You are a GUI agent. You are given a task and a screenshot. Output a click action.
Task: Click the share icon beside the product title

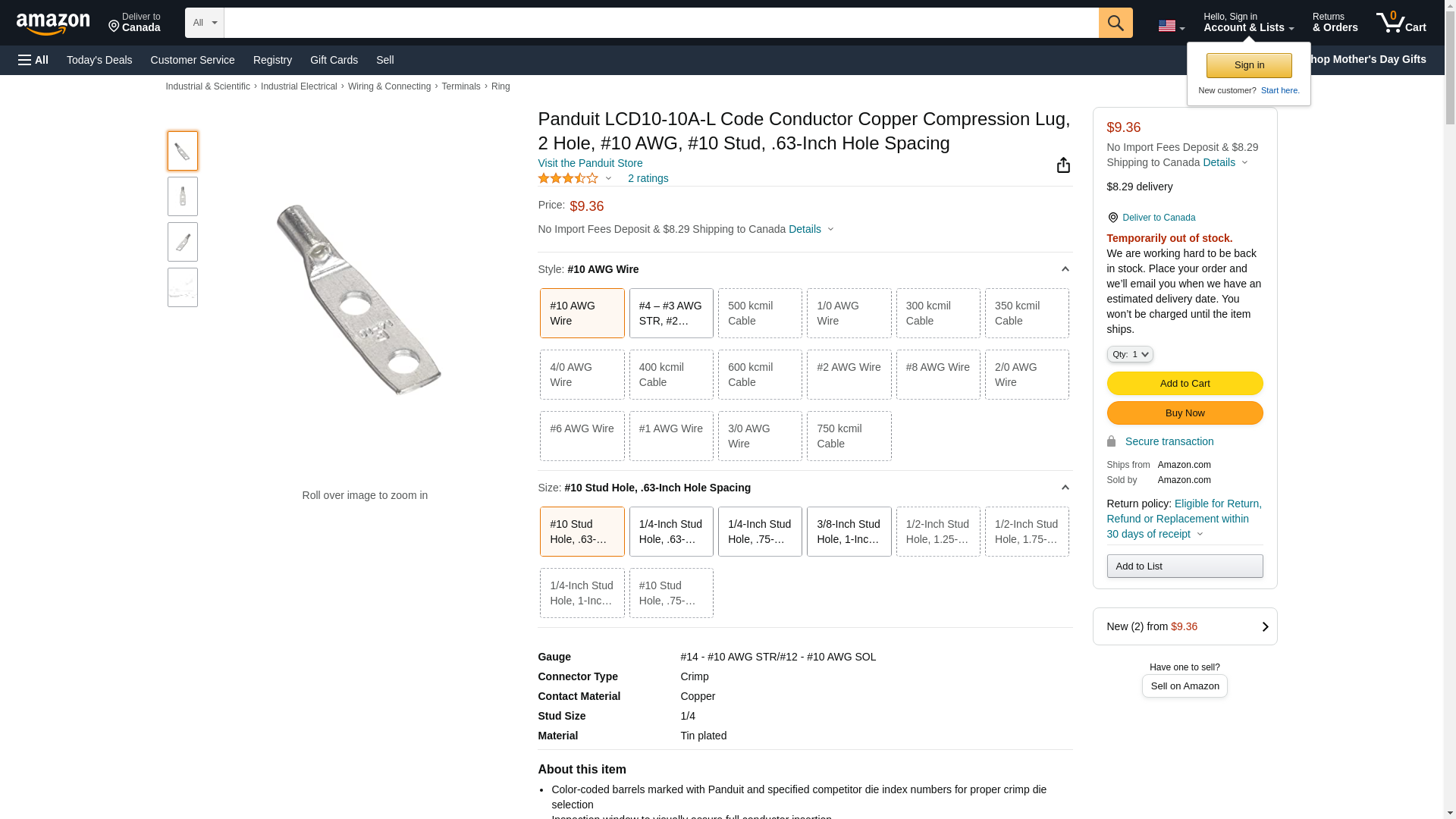(x=1063, y=165)
